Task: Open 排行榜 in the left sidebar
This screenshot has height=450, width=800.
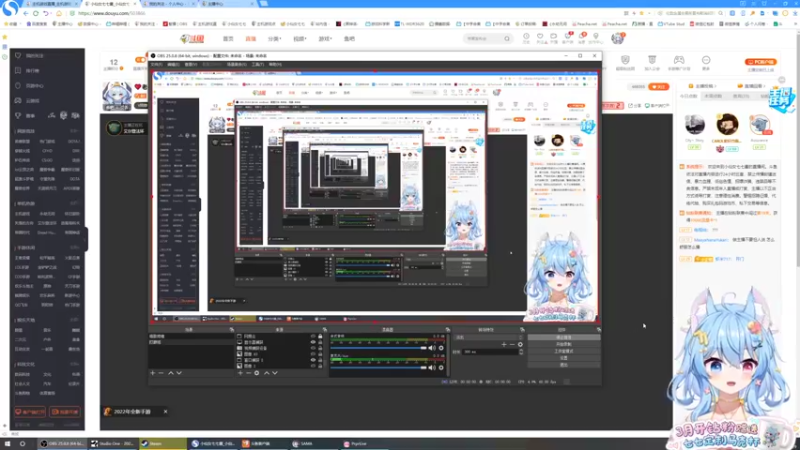Action: [32, 71]
